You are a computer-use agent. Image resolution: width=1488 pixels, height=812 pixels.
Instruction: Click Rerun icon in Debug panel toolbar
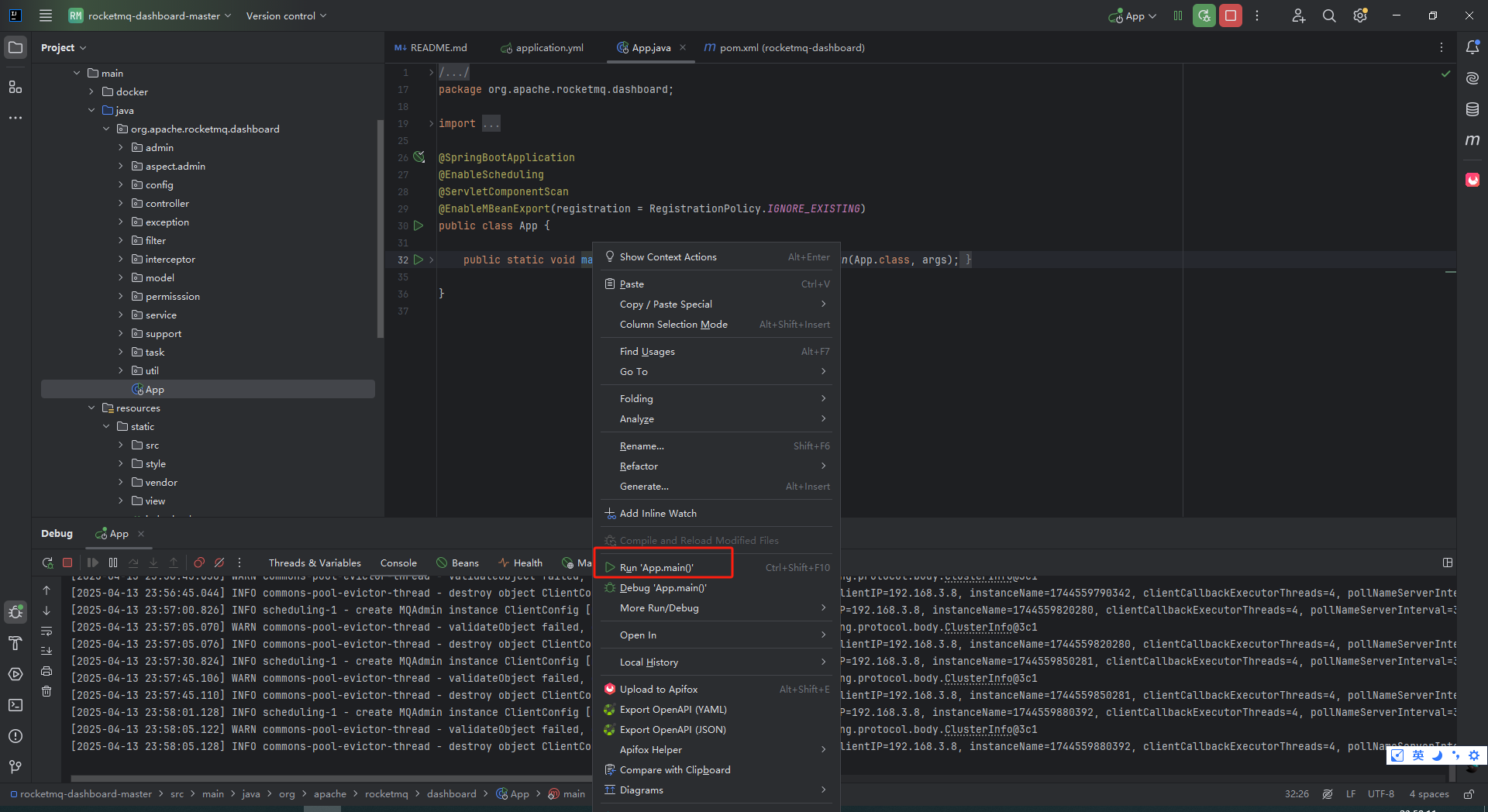tap(47, 563)
